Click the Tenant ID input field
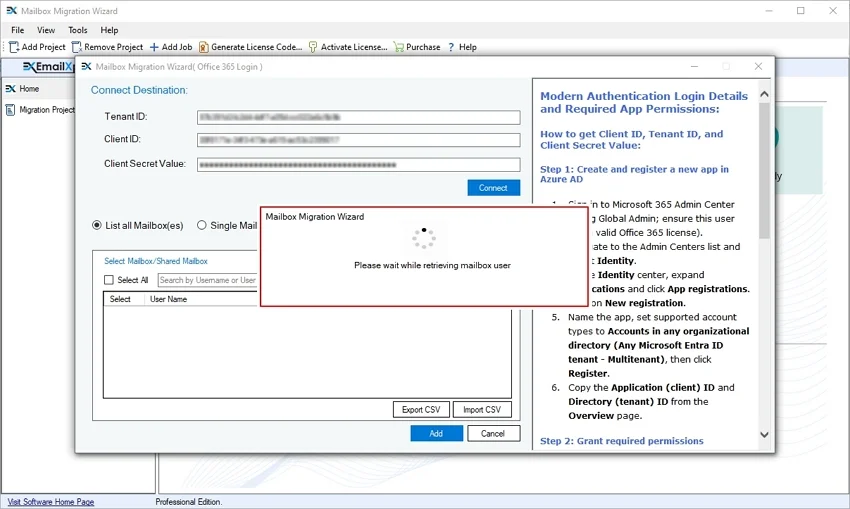Image resolution: width=850 pixels, height=509 pixels. (x=358, y=117)
